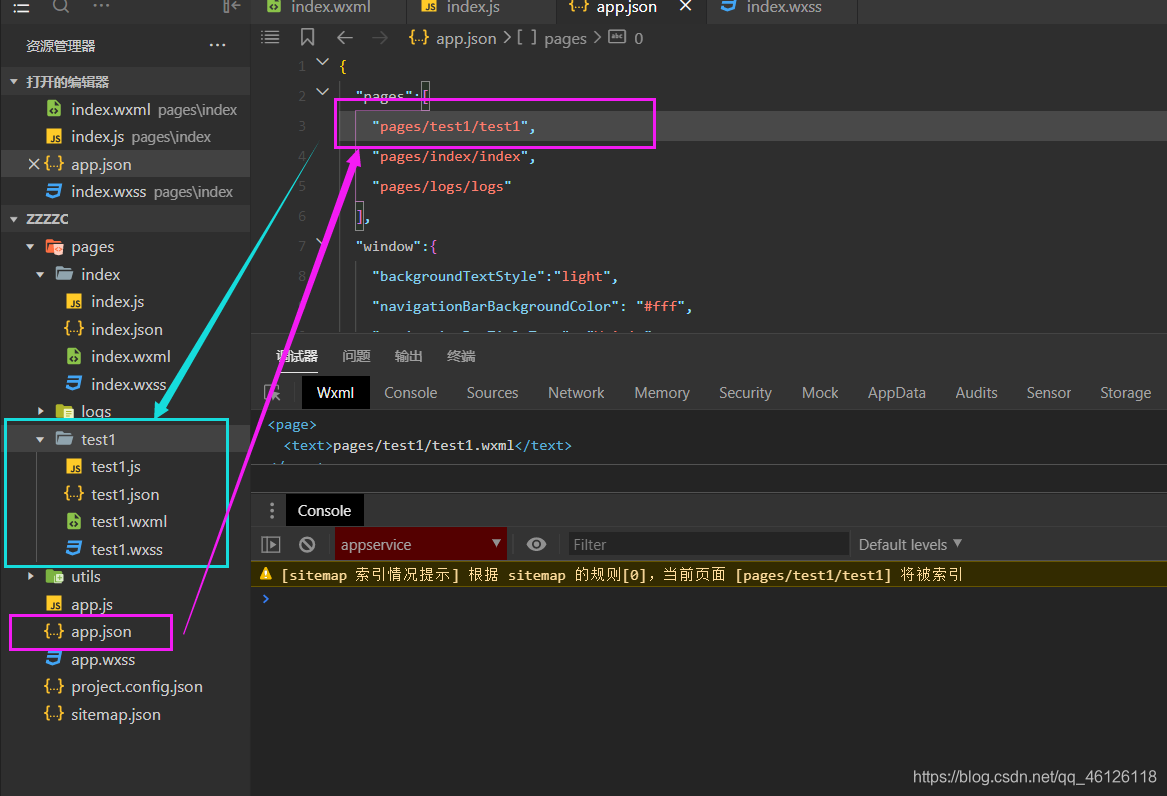Screen dimensions: 1167x796
Task: Open the three-dot more options beside search
Action: tap(101, 6)
